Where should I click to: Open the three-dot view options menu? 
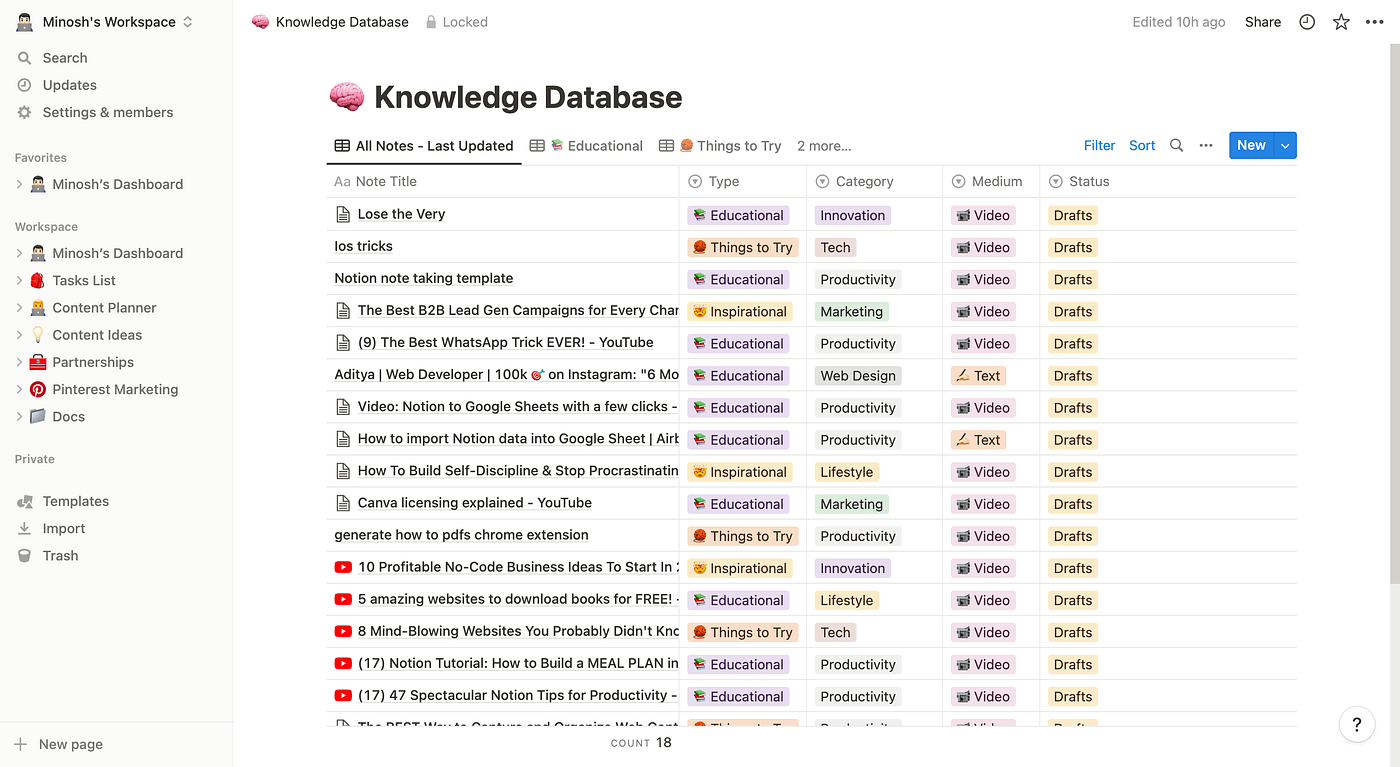1207,145
